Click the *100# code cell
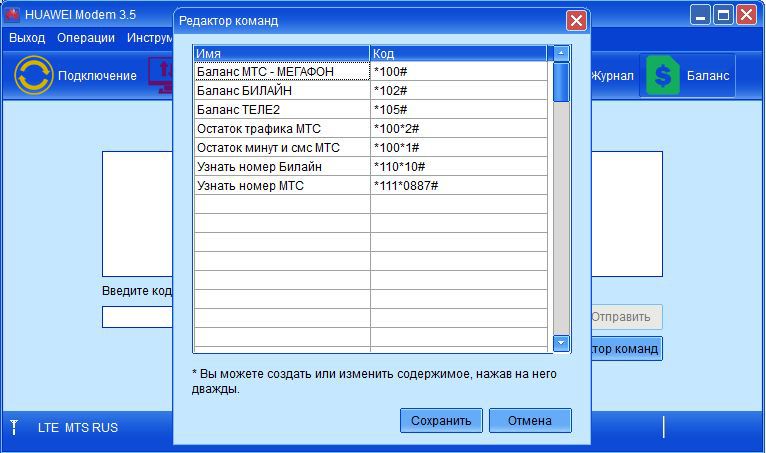This screenshot has width=766, height=453. [x=459, y=71]
